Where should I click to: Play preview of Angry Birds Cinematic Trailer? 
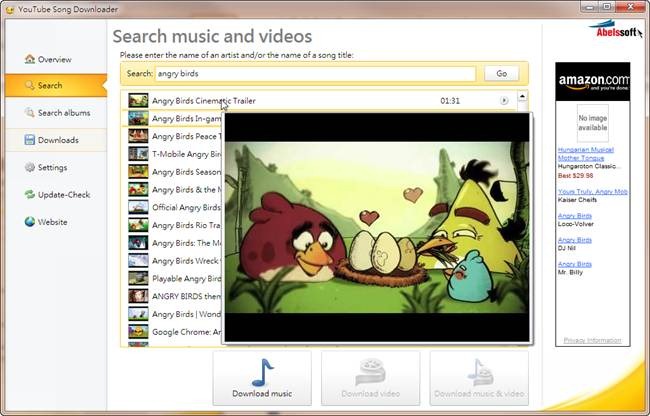pyautogui.click(x=504, y=101)
